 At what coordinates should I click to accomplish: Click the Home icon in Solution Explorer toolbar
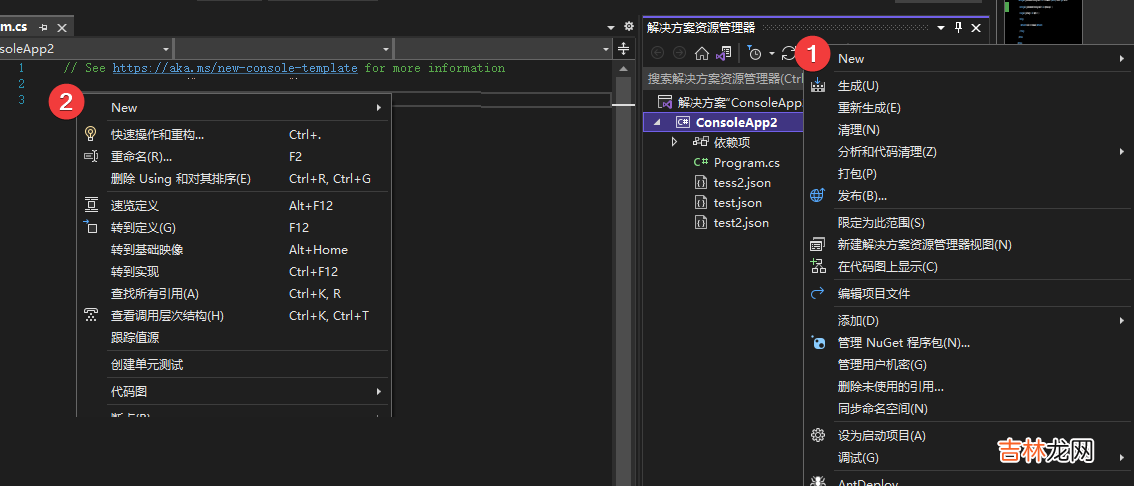702,53
